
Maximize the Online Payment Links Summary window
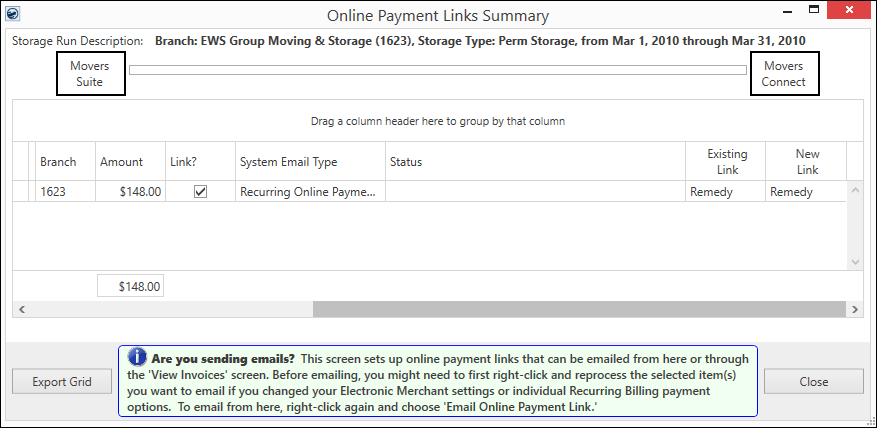tap(814, 10)
